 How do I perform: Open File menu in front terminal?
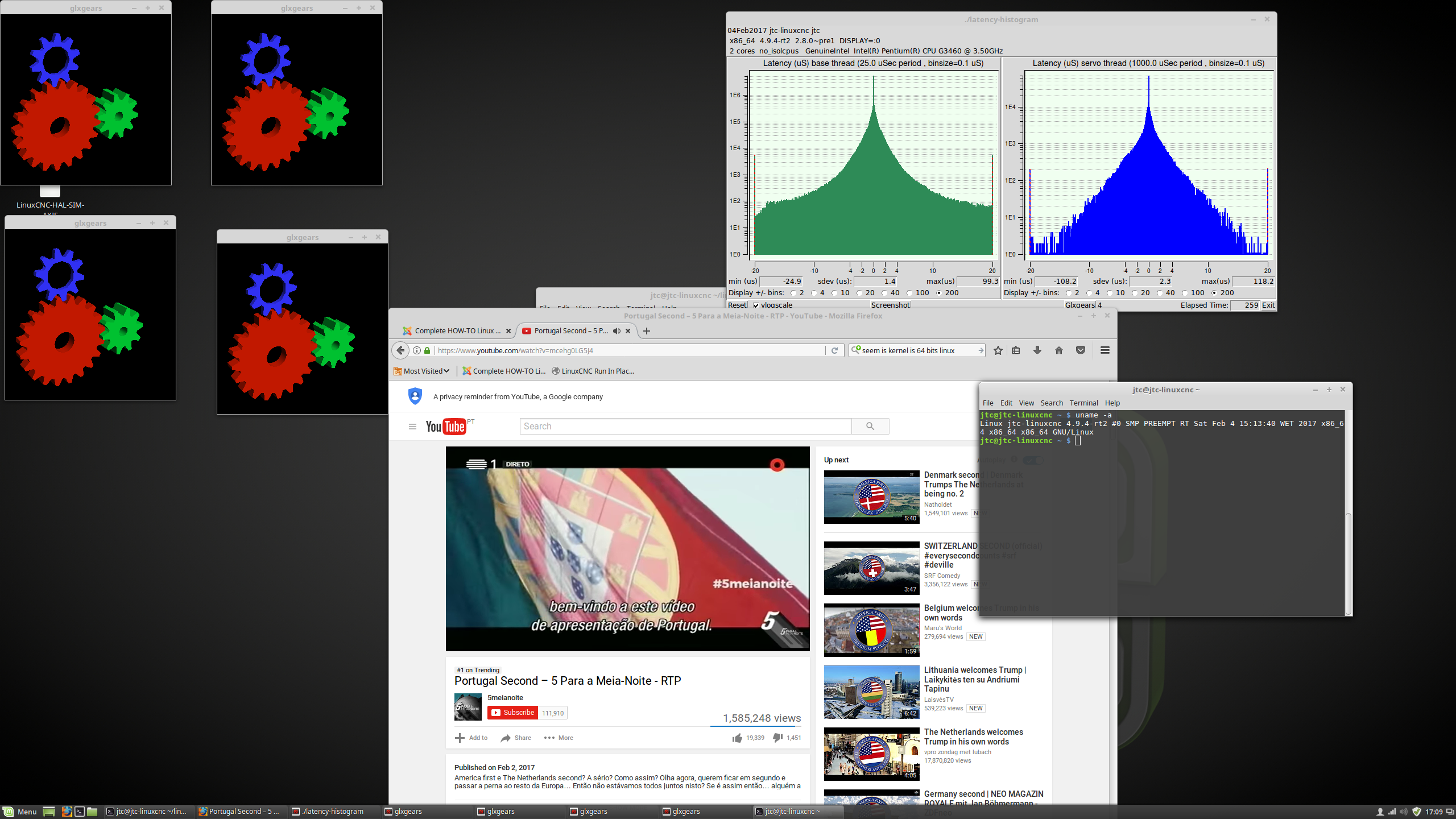tap(988, 403)
